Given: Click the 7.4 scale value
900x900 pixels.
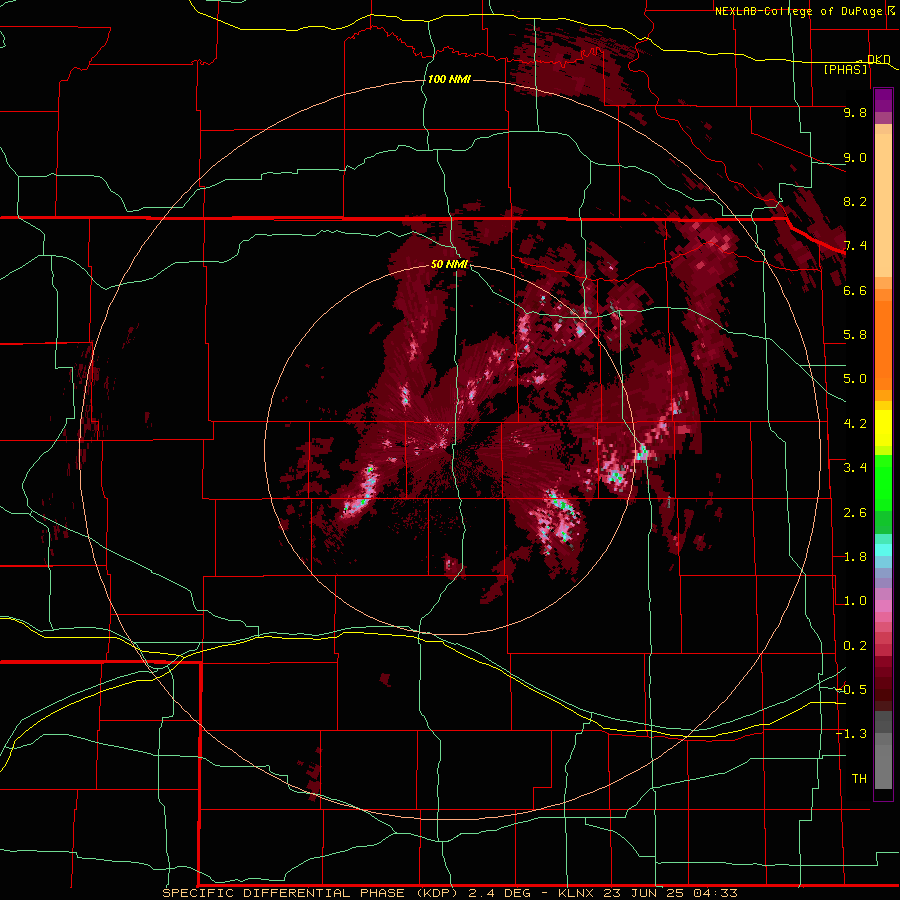Looking at the screenshot, I should [855, 246].
